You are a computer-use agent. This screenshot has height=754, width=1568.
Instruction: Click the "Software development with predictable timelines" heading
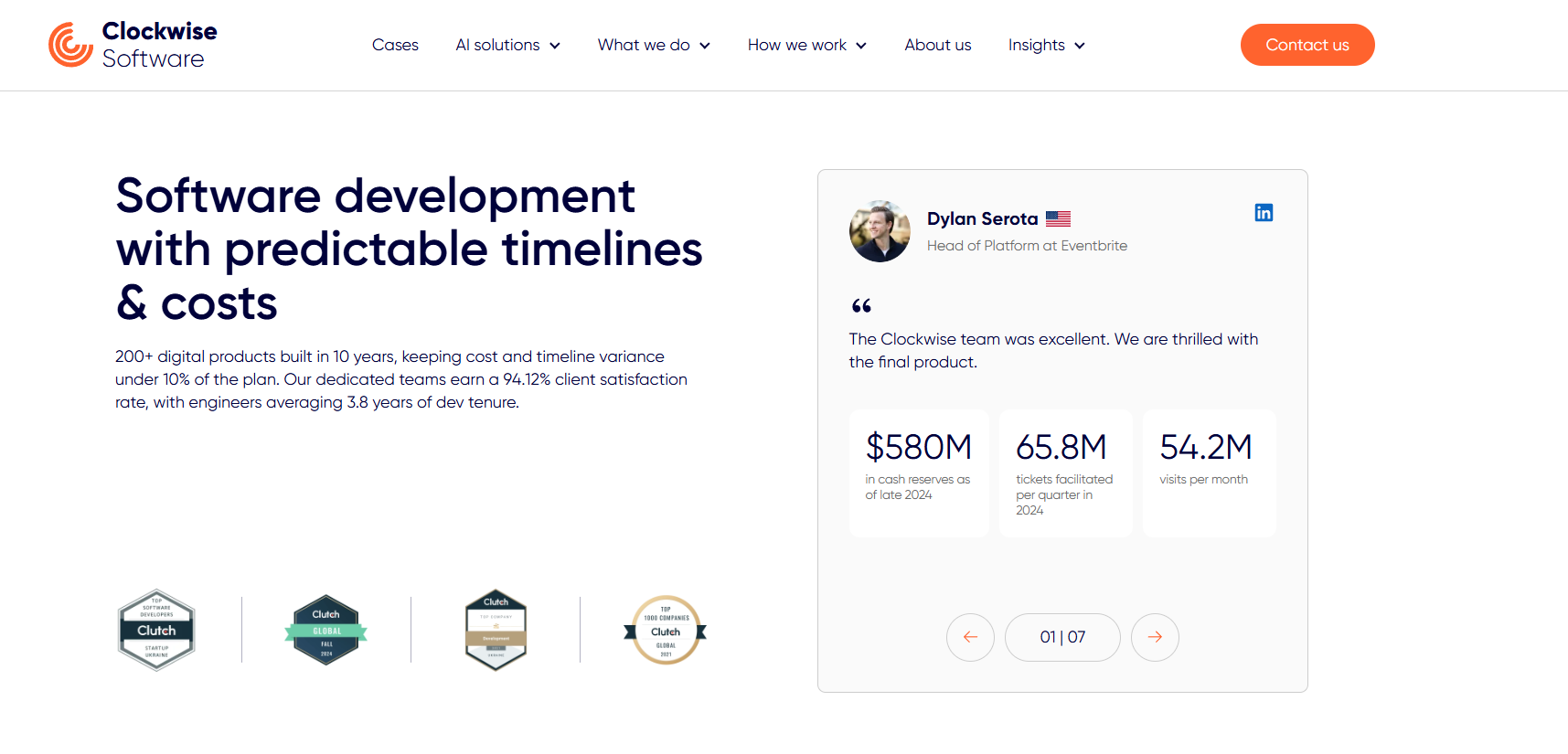click(409, 249)
